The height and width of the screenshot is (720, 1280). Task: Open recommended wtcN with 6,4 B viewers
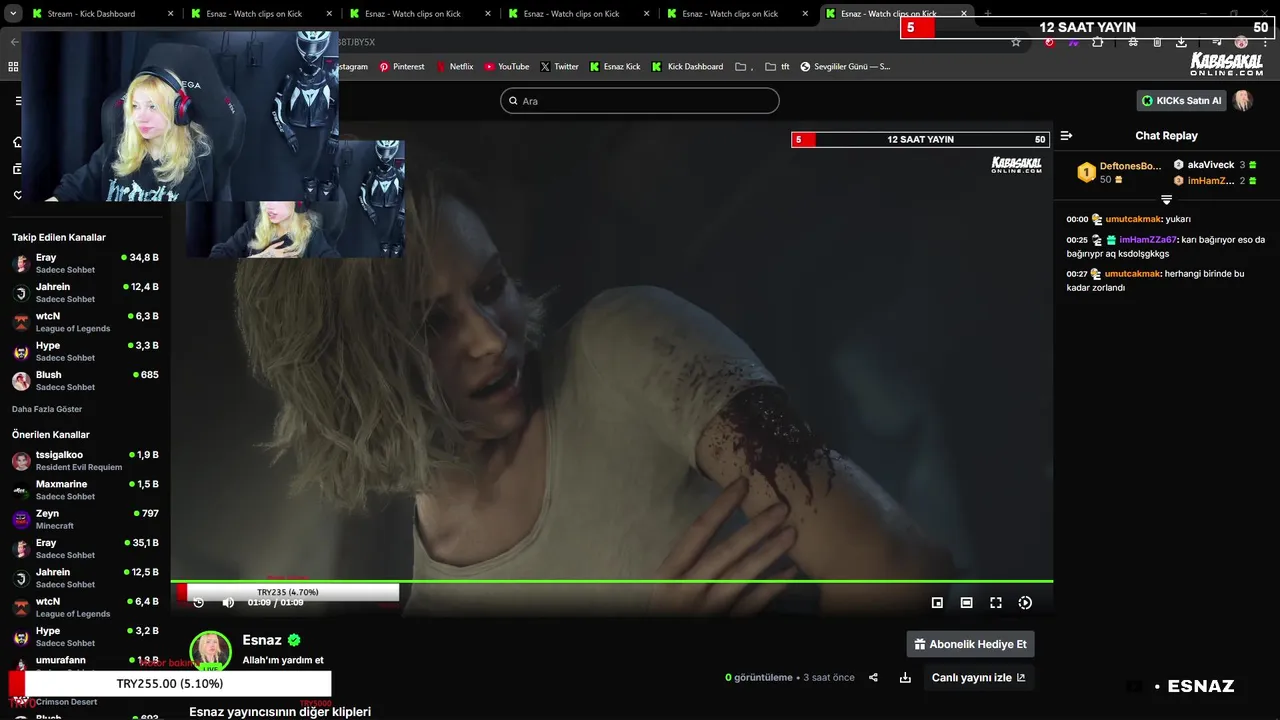85,607
